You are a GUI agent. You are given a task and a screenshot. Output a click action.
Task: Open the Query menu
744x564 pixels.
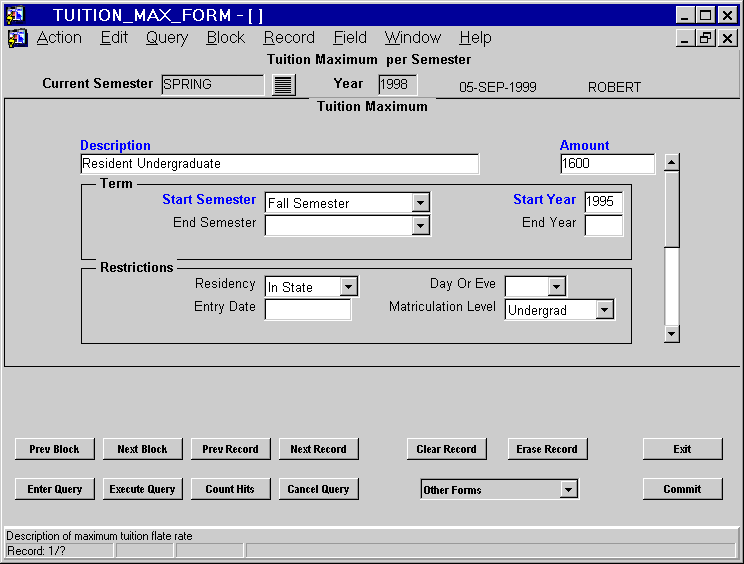pos(167,37)
